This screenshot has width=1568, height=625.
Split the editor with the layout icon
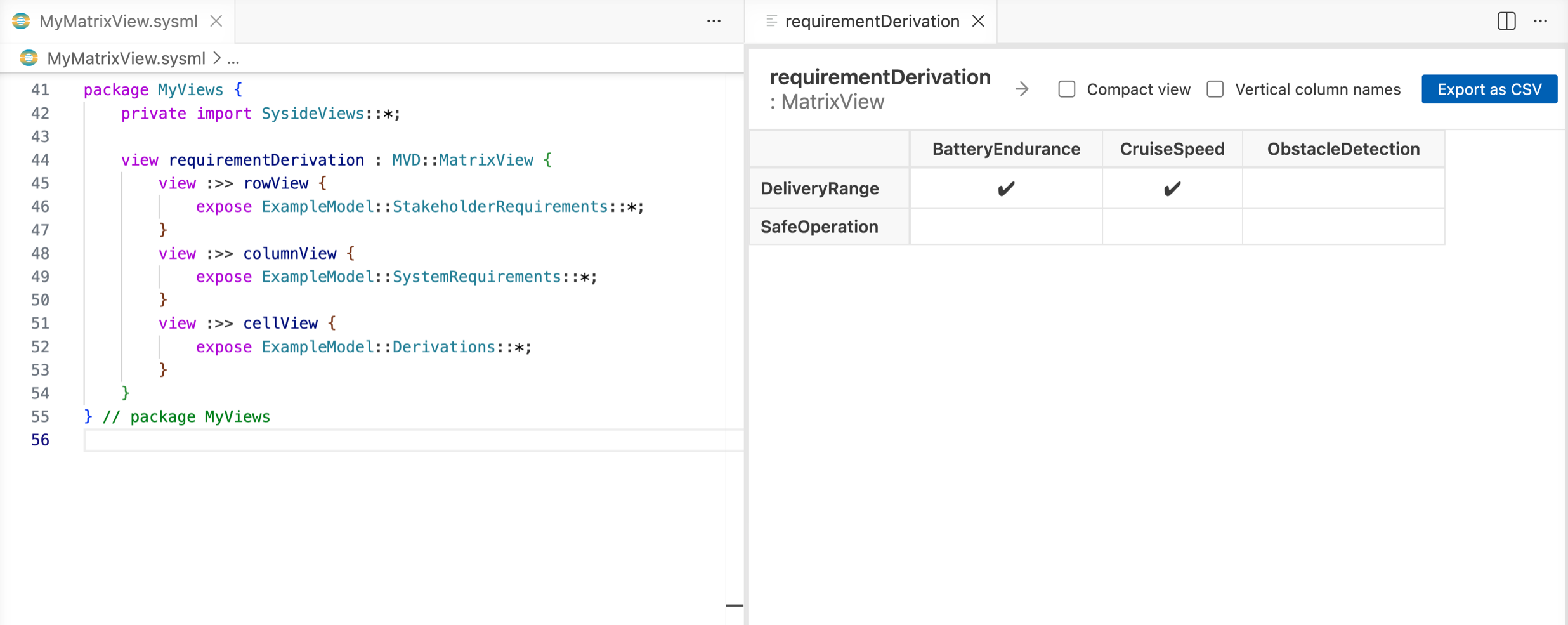pyautogui.click(x=1506, y=21)
